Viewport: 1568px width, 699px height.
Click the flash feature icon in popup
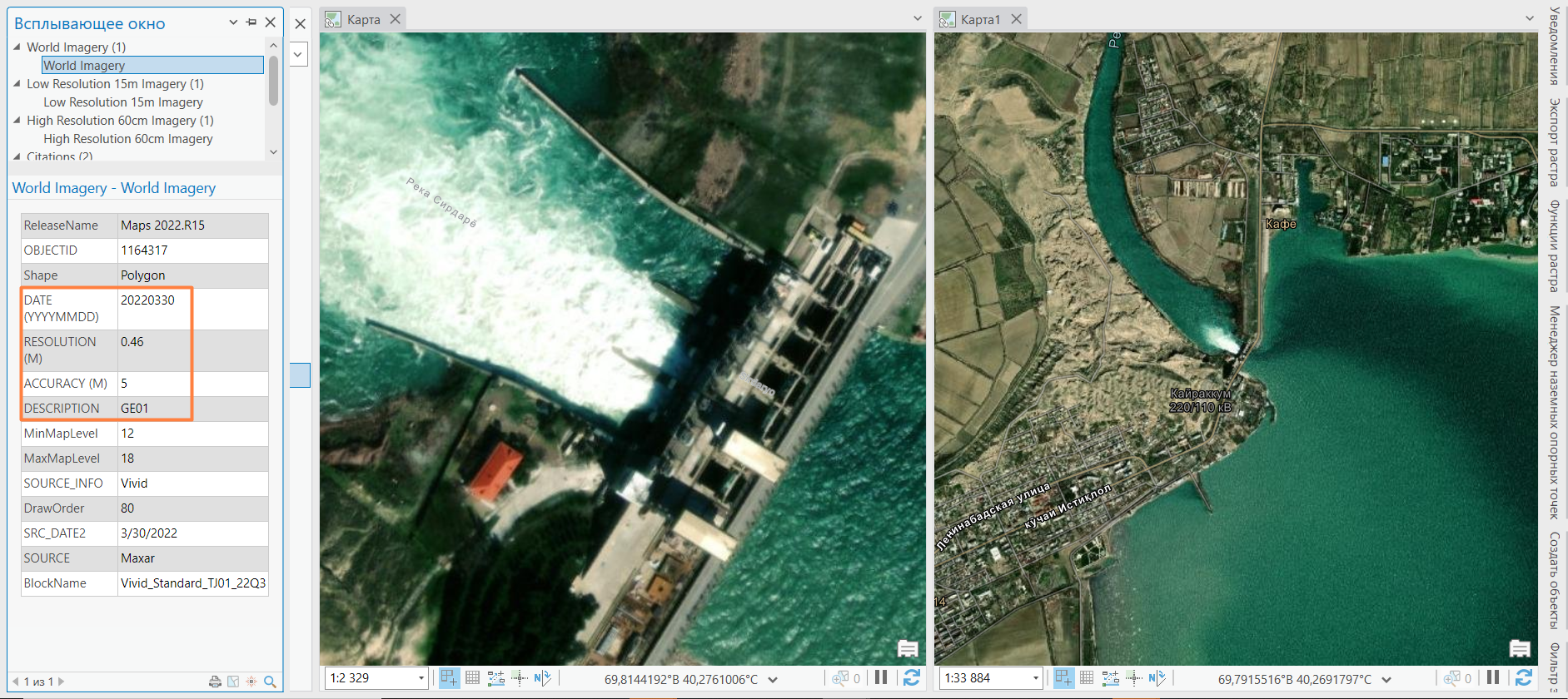[x=251, y=682]
